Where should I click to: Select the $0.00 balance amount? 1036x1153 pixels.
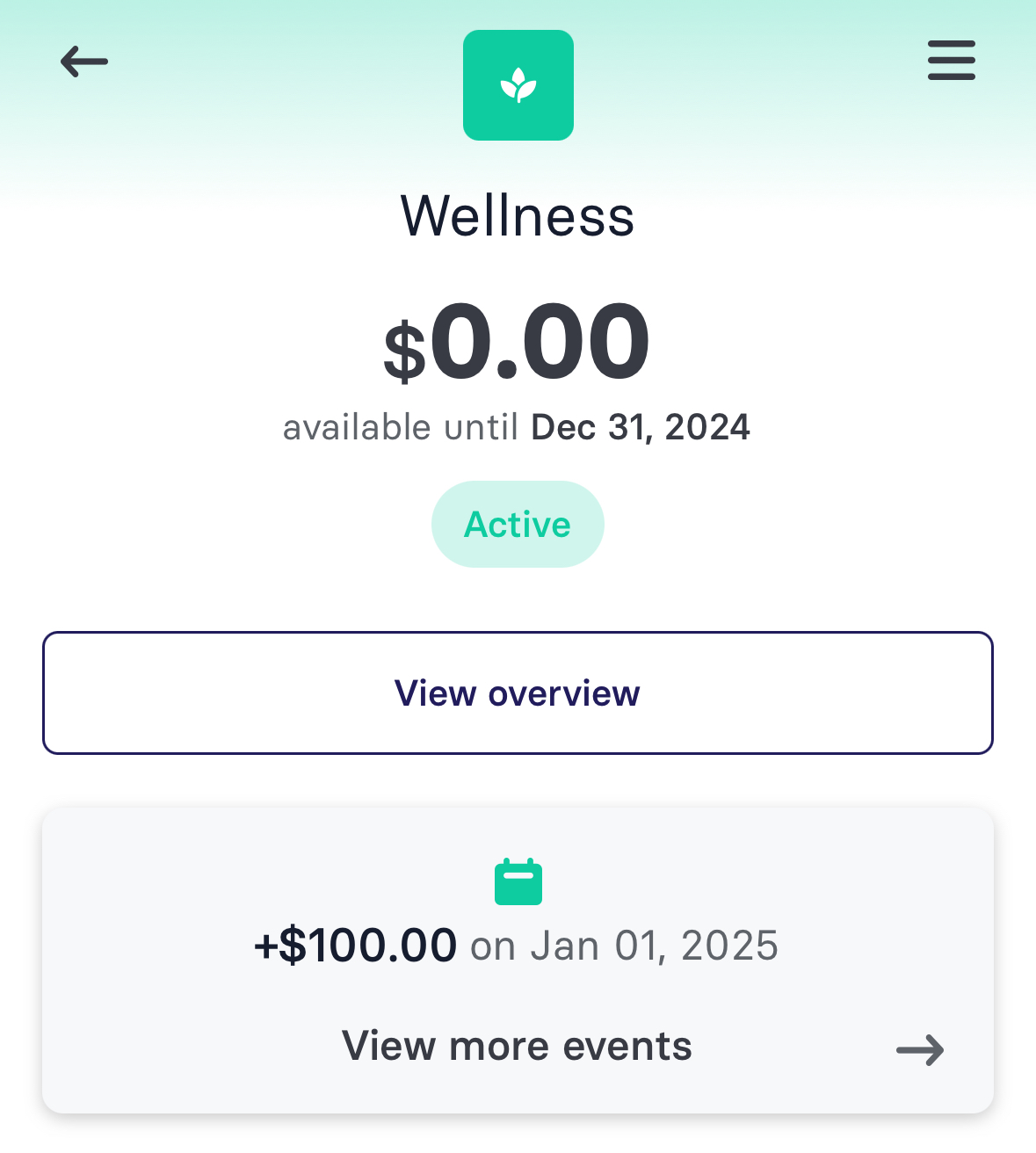[x=518, y=341]
